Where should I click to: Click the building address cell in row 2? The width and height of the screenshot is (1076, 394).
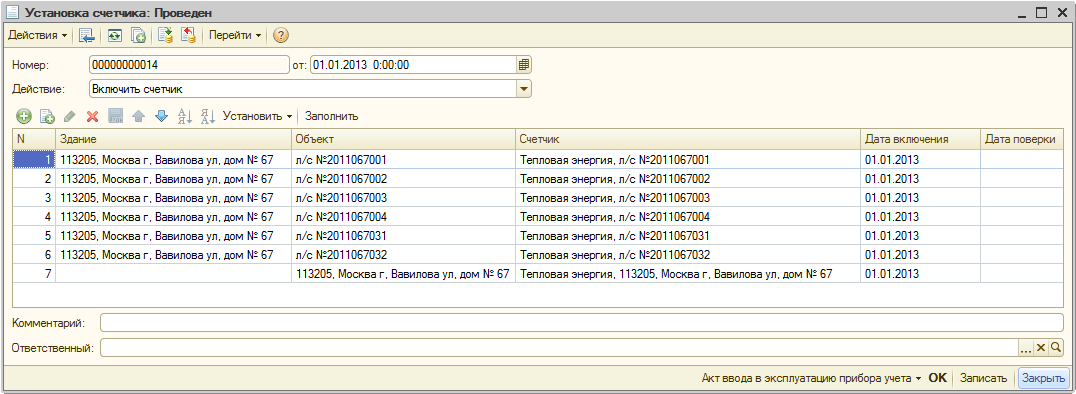point(174,178)
